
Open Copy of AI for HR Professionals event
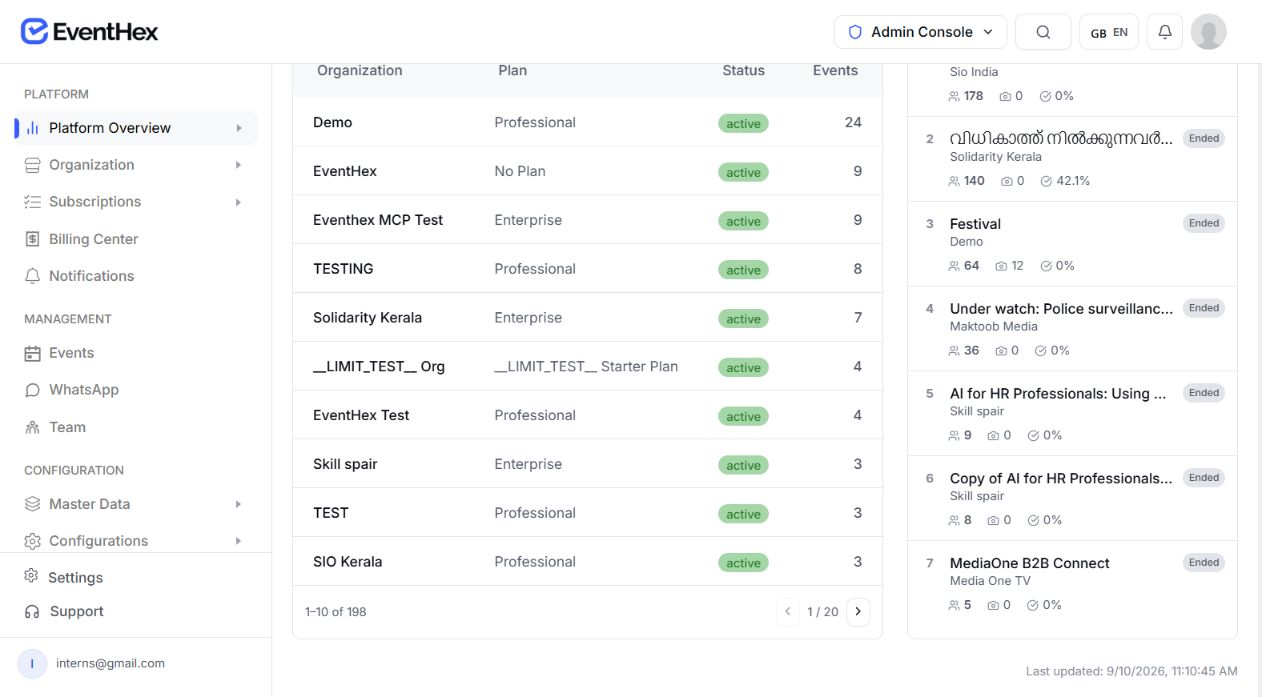tap(1072, 498)
